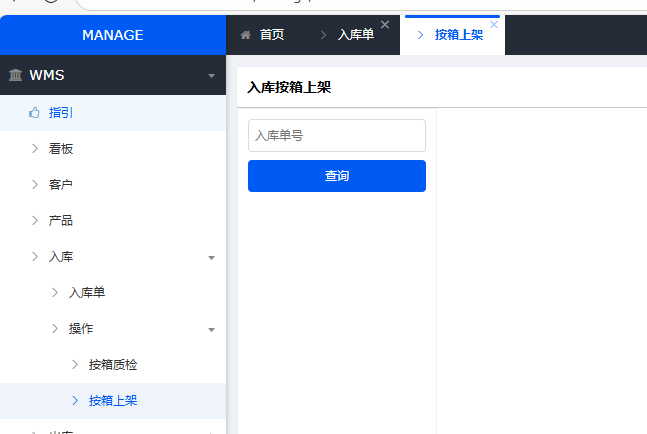Click the thumbs-up icon beside 指引
This screenshot has height=434, width=647.
click(34, 113)
